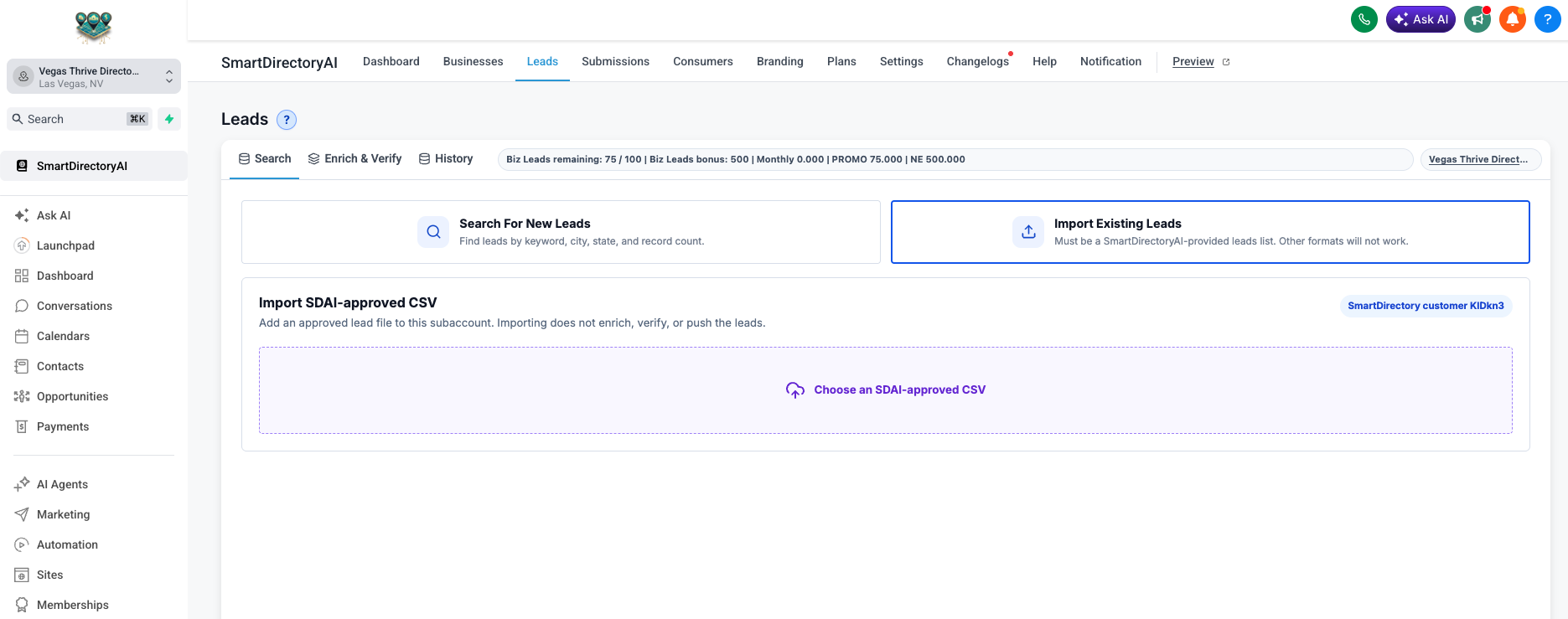The height and width of the screenshot is (619, 1568).
Task: Choose the Search For New Leads card
Action: pos(561,232)
